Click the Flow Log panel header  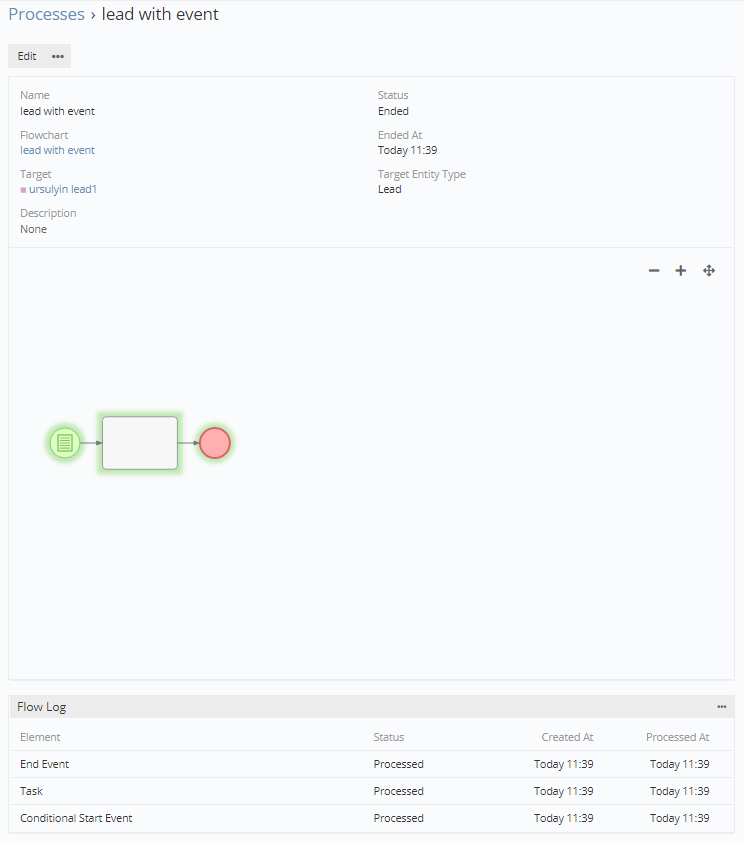[x=42, y=707]
